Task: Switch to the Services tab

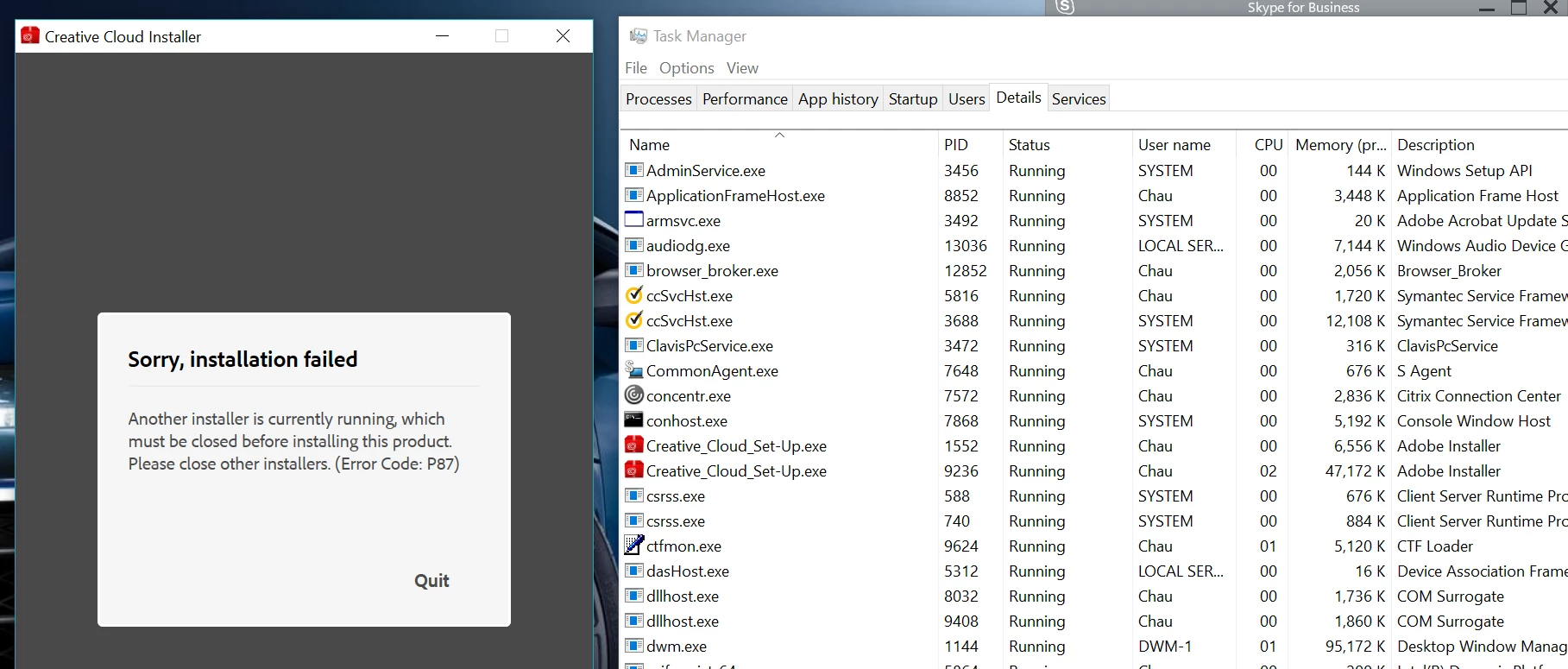Action: tap(1079, 99)
